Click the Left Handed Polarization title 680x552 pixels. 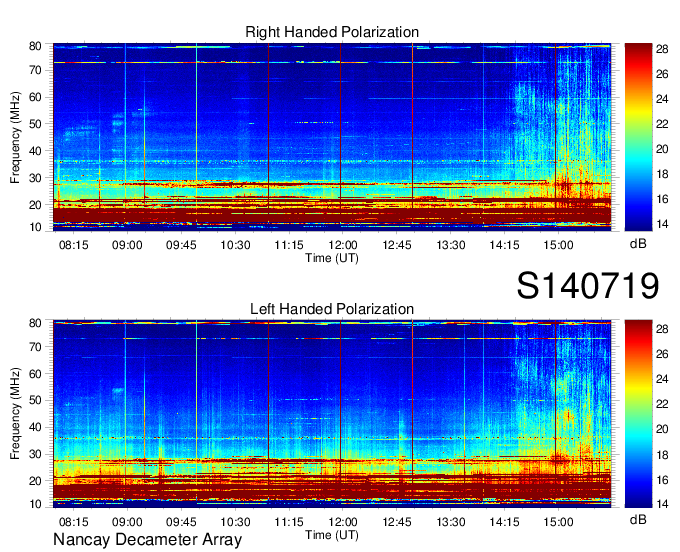(332, 309)
